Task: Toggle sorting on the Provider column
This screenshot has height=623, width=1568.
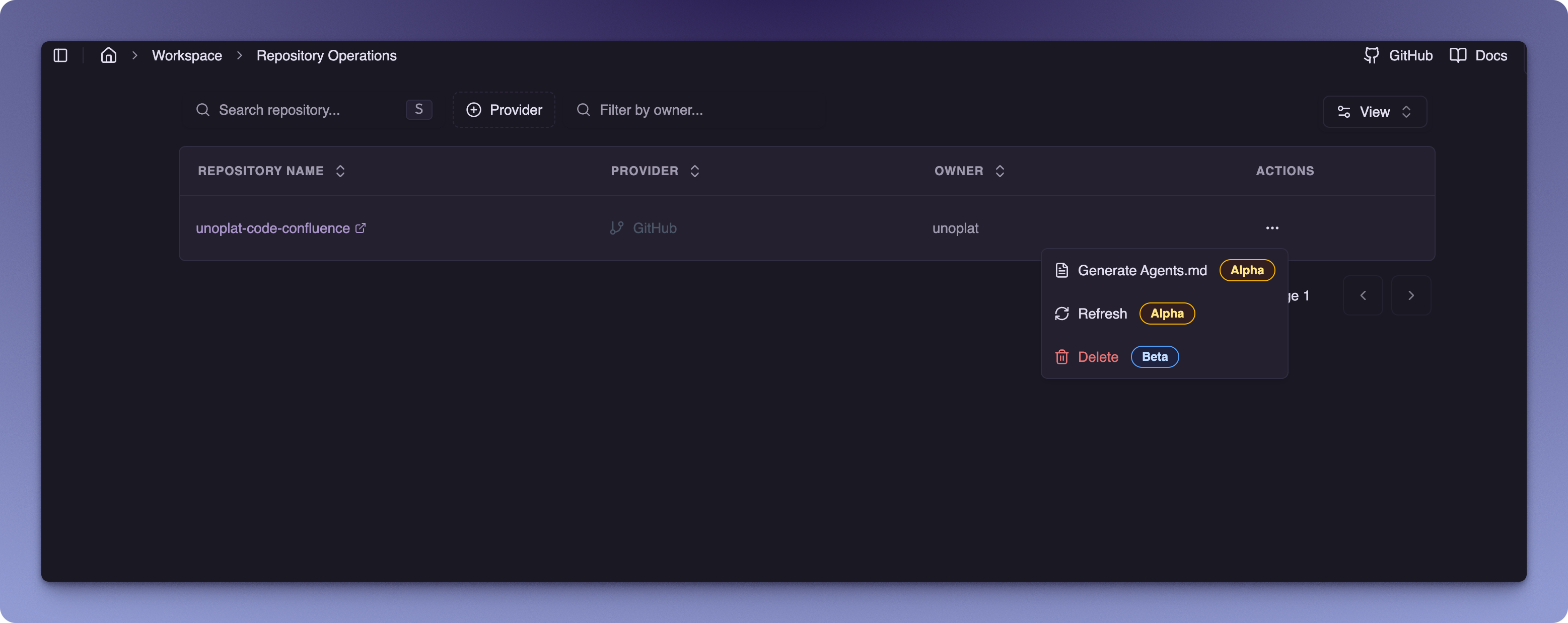Action: 694,171
